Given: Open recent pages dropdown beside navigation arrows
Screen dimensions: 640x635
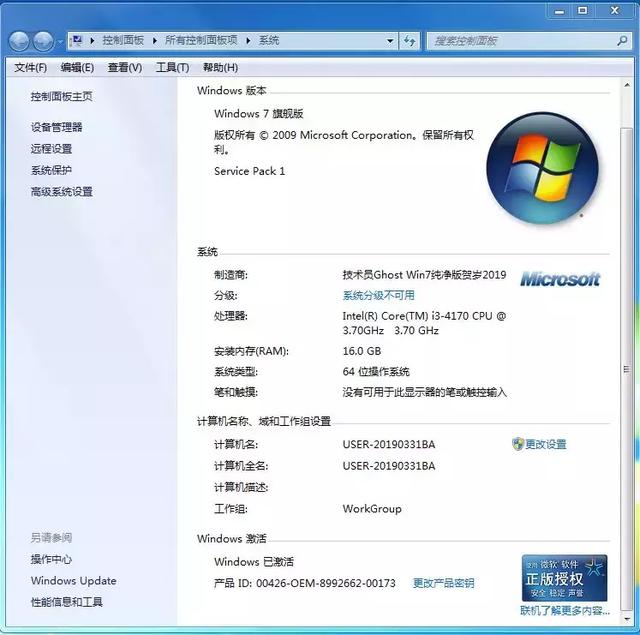Looking at the screenshot, I should tap(60, 42).
